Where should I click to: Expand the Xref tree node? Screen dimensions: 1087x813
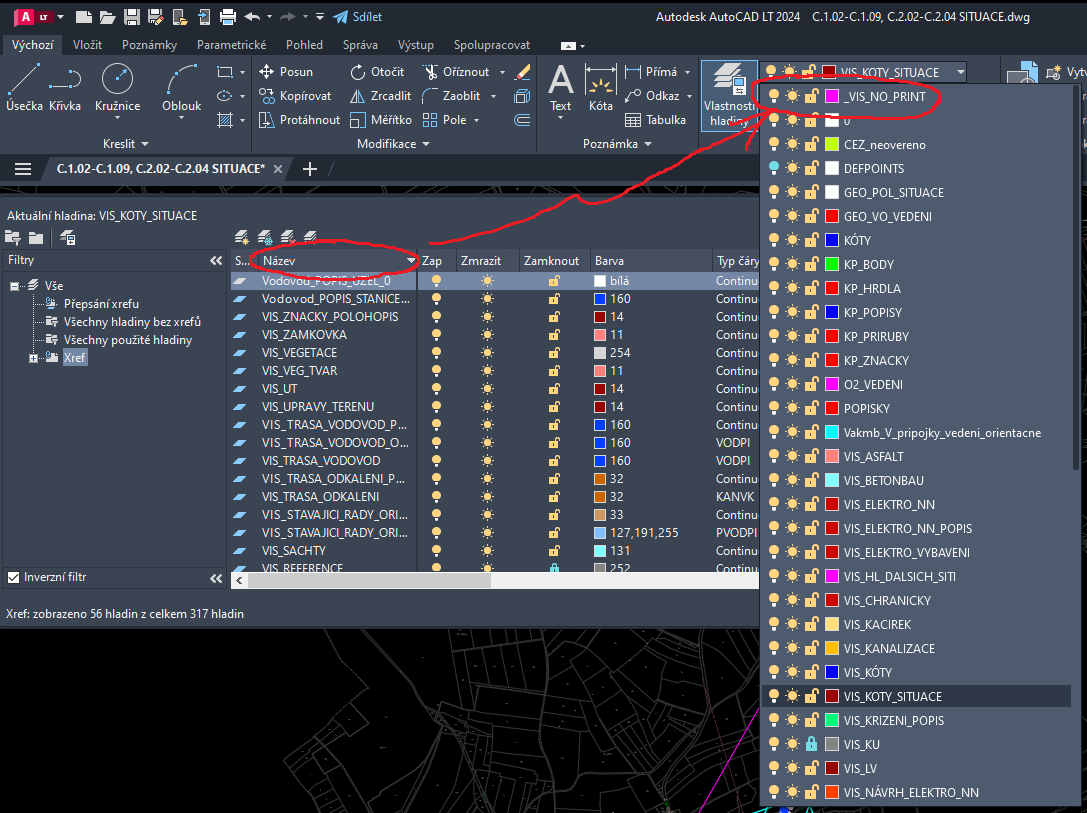pyautogui.click(x=34, y=358)
